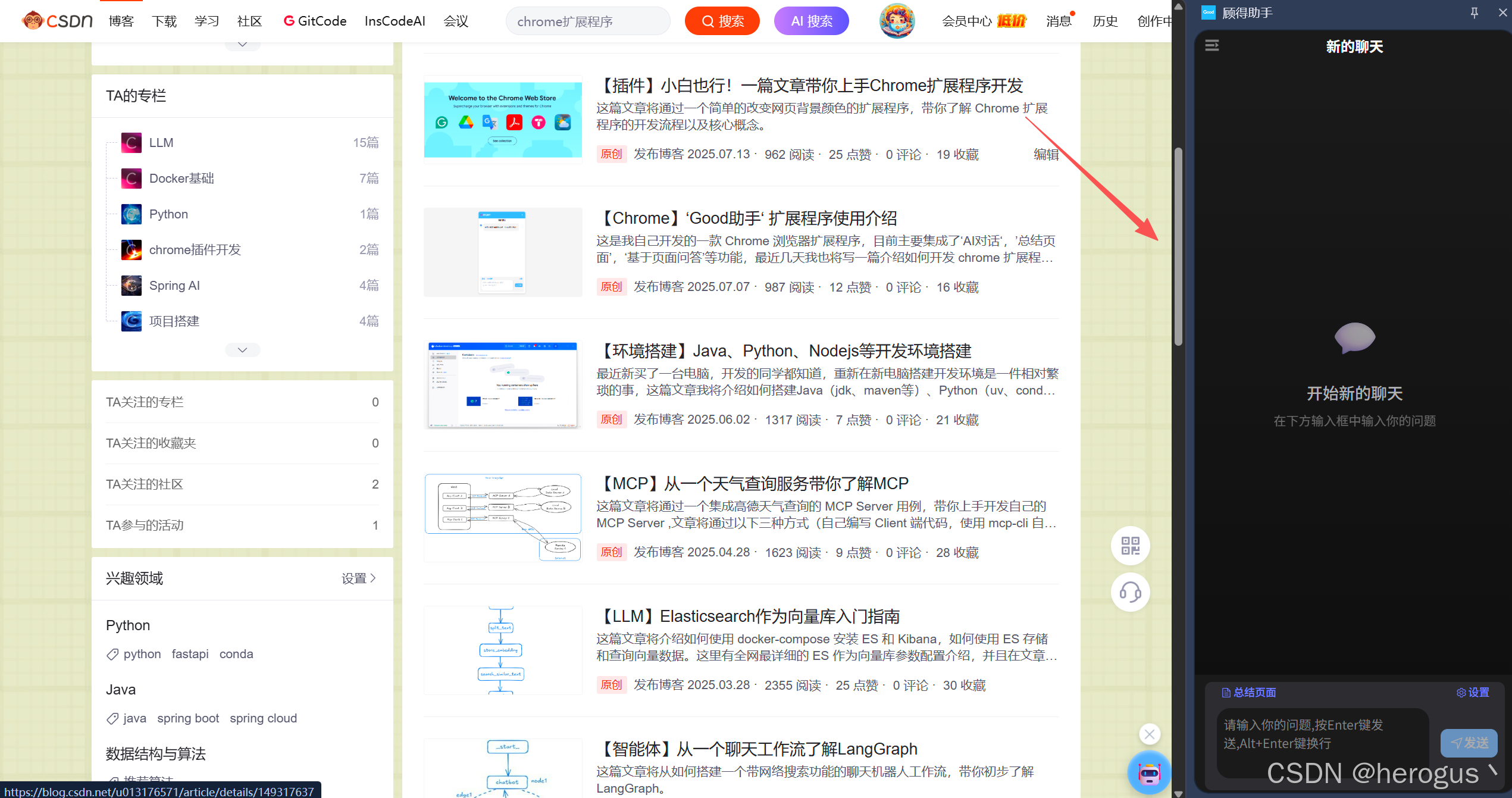
Task: Focus the chat question input box
Action: tap(1321, 734)
